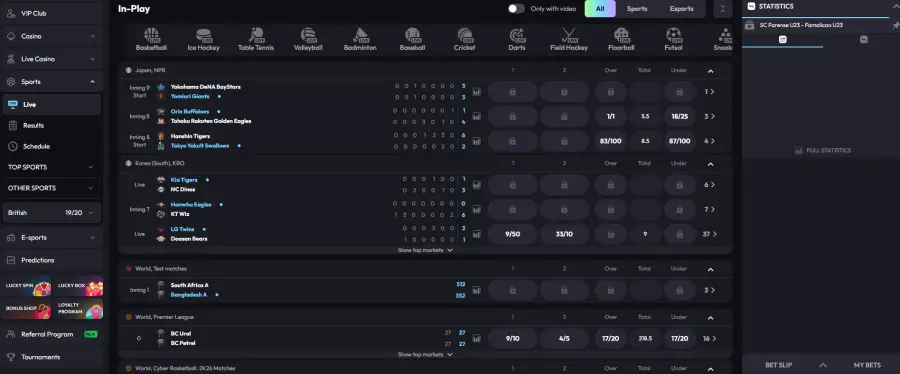900x374 pixels.
Task: Select the Volleyball sport icon
Action: tap(308, 39)
